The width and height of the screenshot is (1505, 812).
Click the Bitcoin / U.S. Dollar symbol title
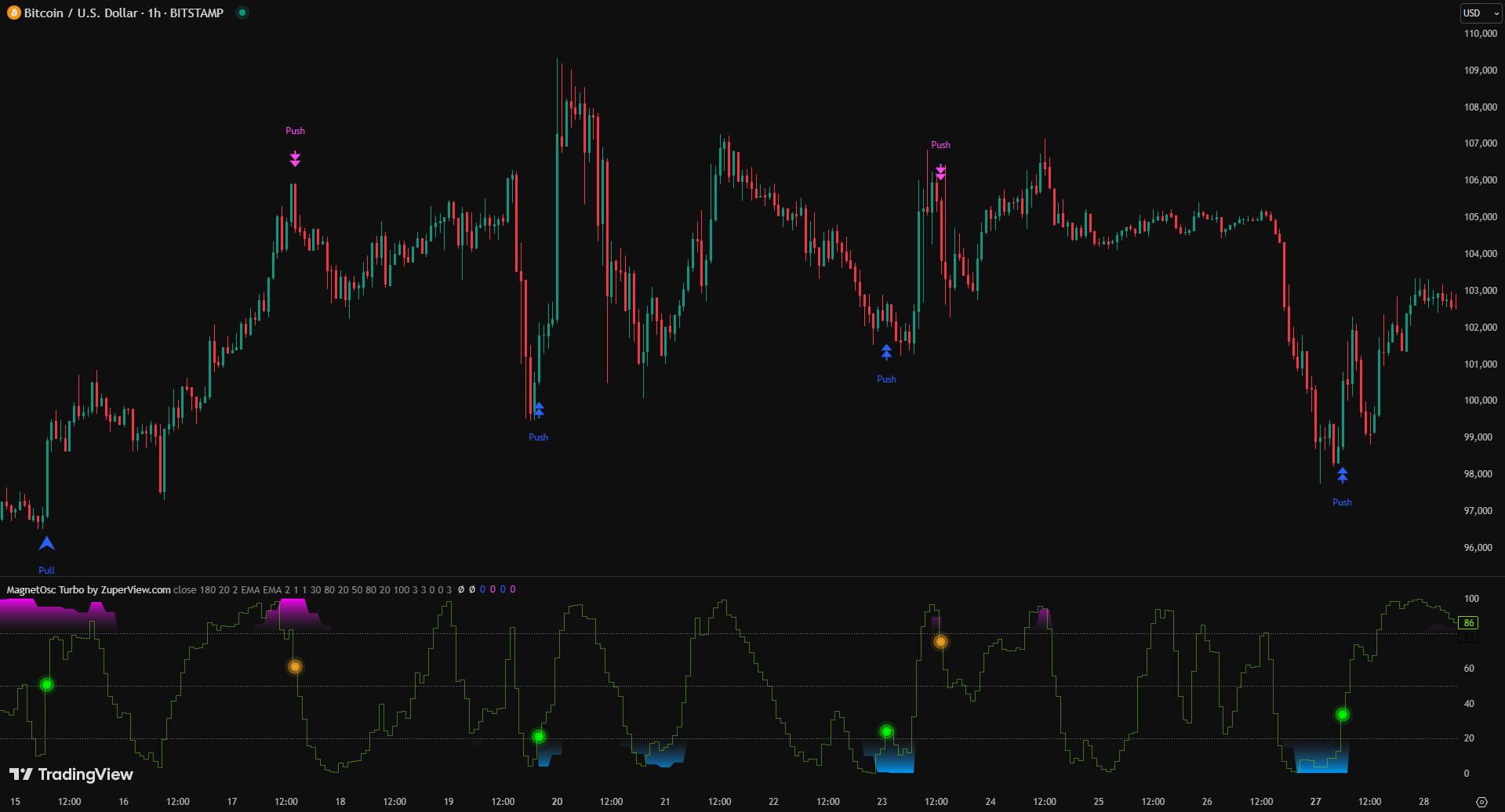tap(123, 13)
